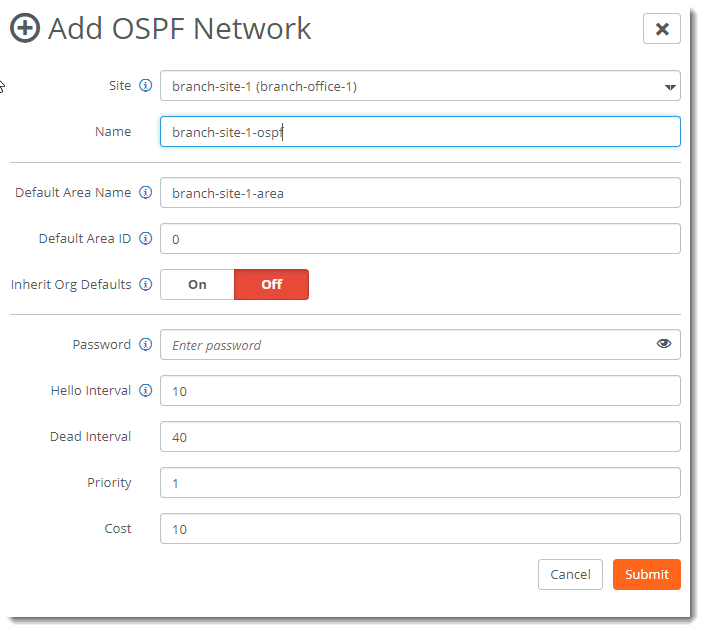Cancel adding the OSPF network
The image size is (705, 632).
[x=570, y=575]
